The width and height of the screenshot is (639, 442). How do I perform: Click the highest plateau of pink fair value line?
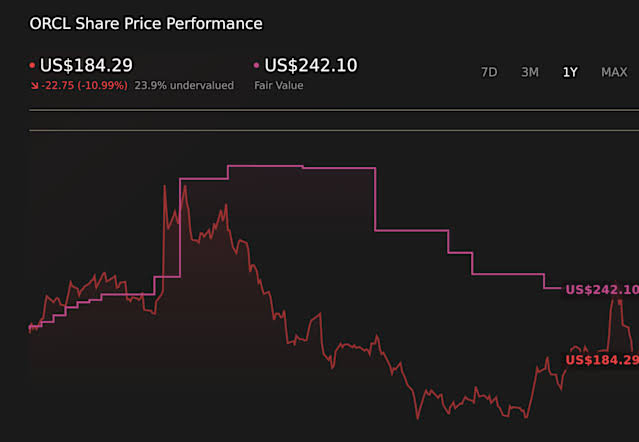point(265,166)
